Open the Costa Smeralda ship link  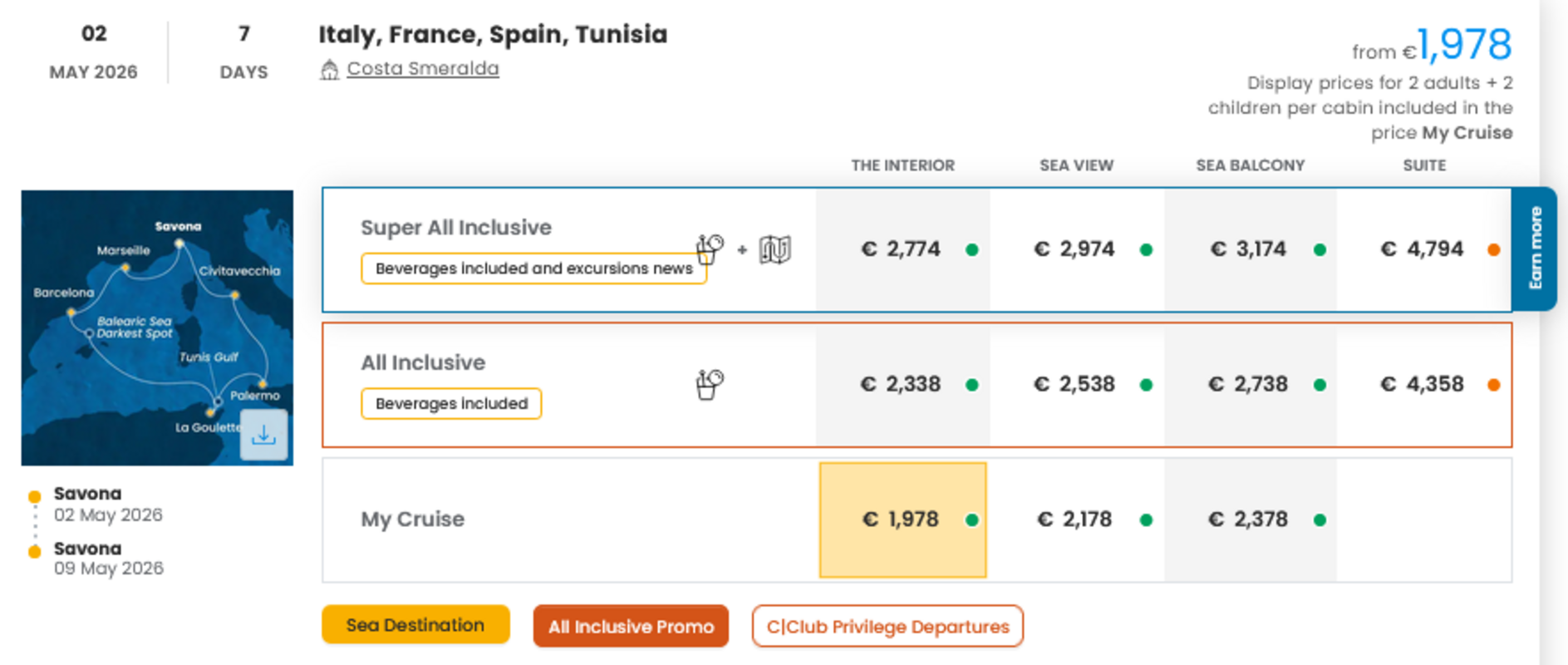pos(422,68)
